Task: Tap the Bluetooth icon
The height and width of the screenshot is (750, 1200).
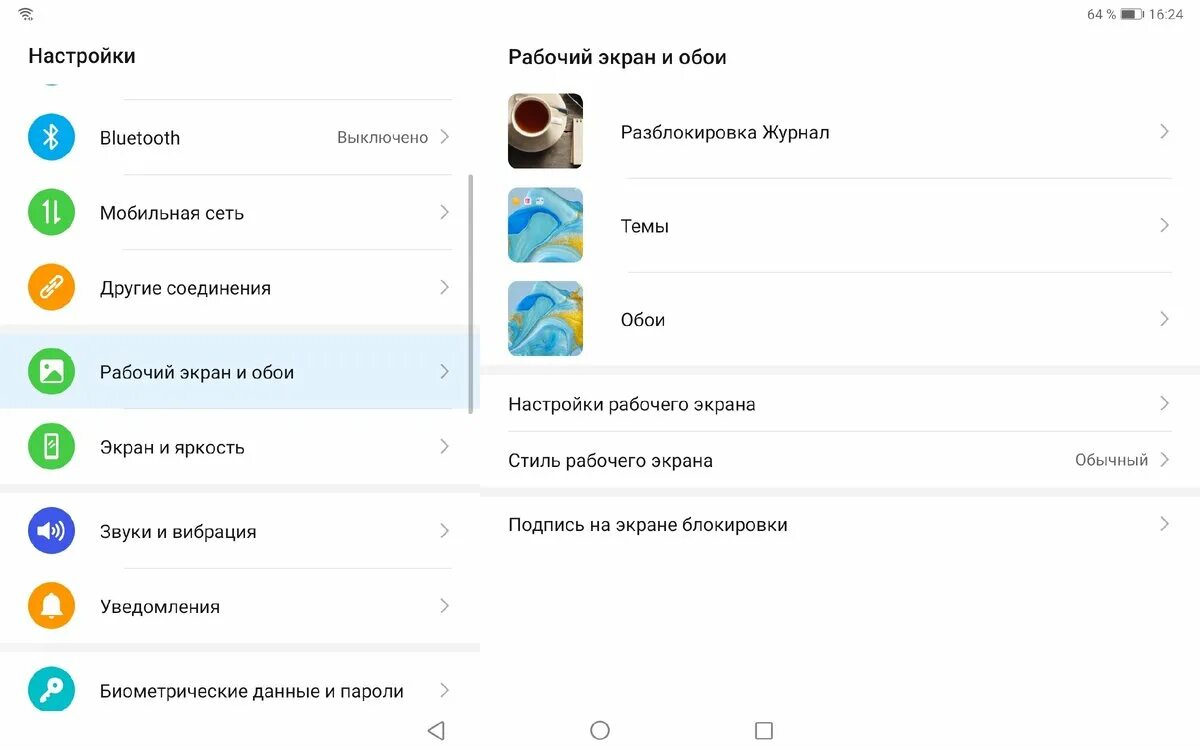Action: [51, 137]
